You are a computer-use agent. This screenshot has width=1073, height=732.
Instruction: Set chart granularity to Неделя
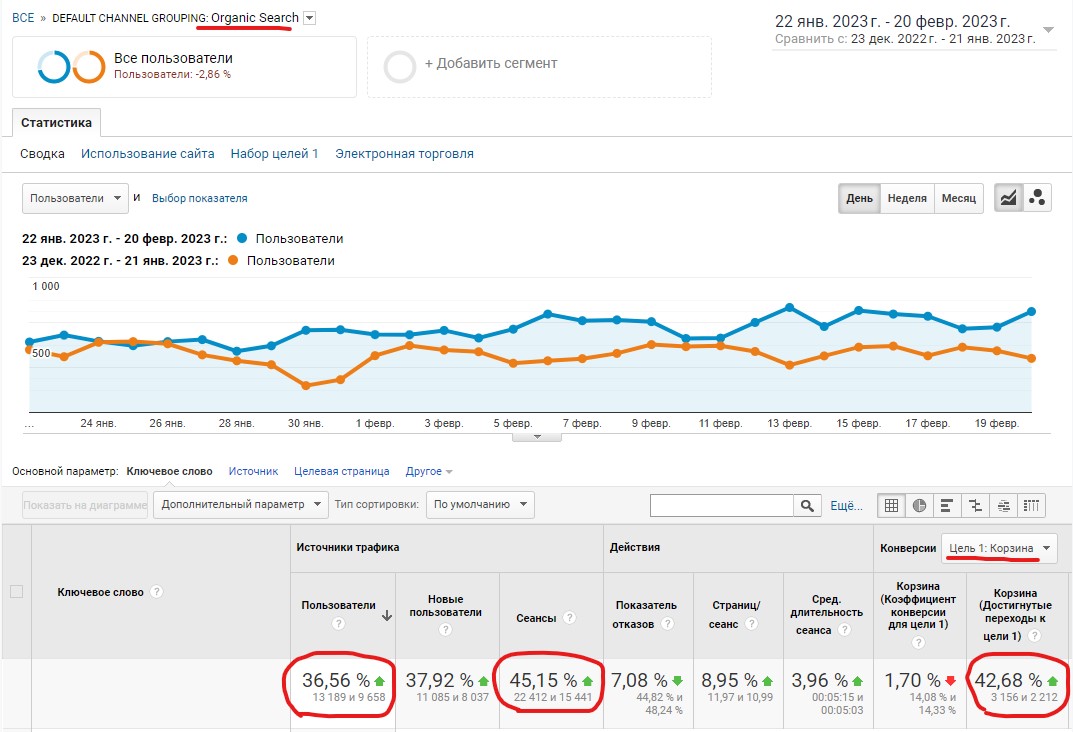coord(907,198)
